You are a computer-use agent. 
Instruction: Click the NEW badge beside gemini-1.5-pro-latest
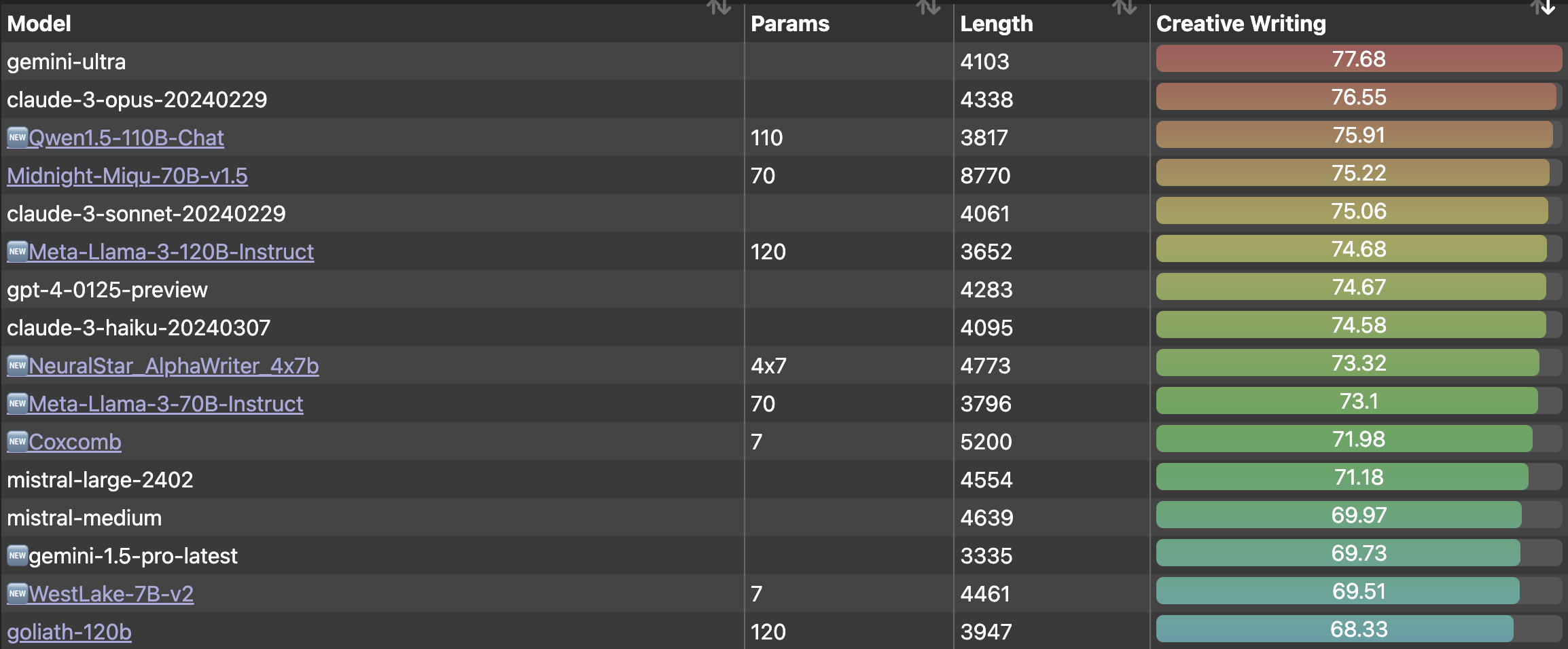click(17, 555)
